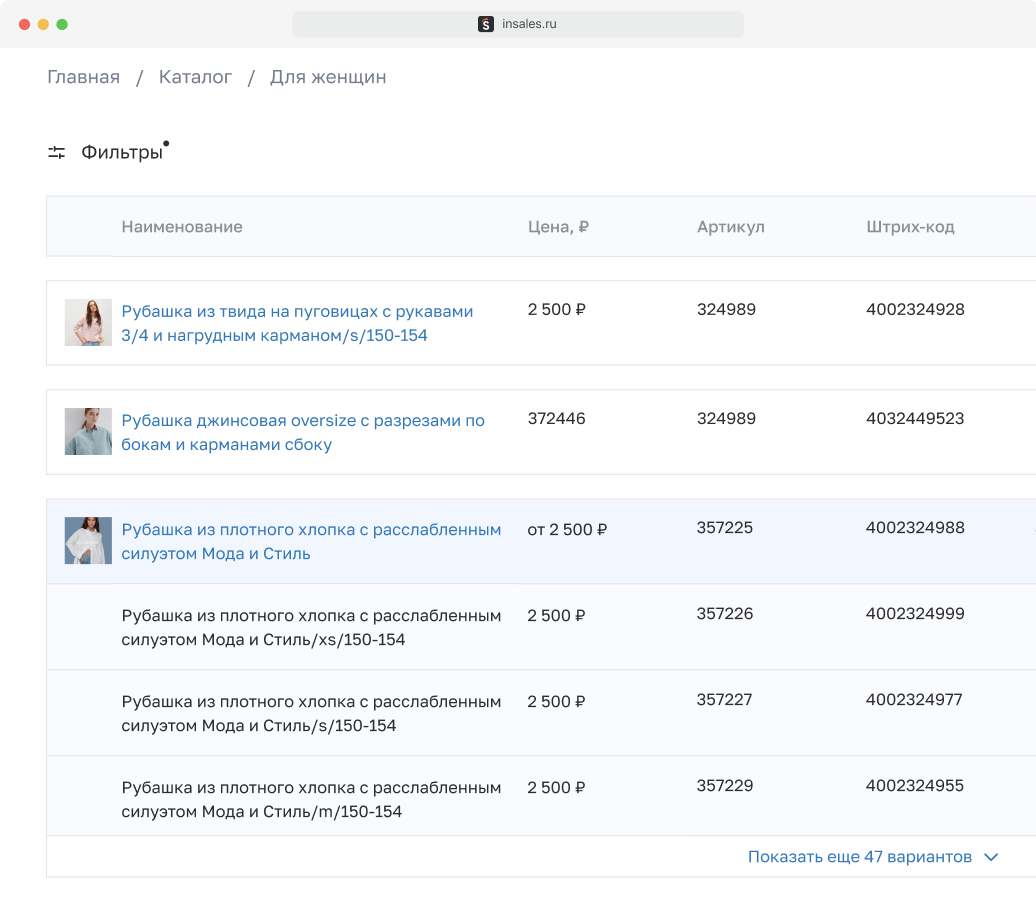Expand the list with Показать еще 47 вариантов
Screen dimensions: 1036x904
860,857
